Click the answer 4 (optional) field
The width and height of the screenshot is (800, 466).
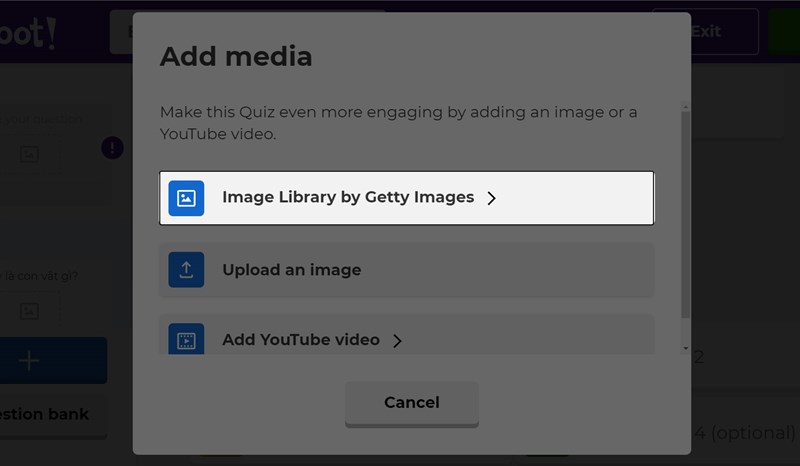[x=744, y=433]
